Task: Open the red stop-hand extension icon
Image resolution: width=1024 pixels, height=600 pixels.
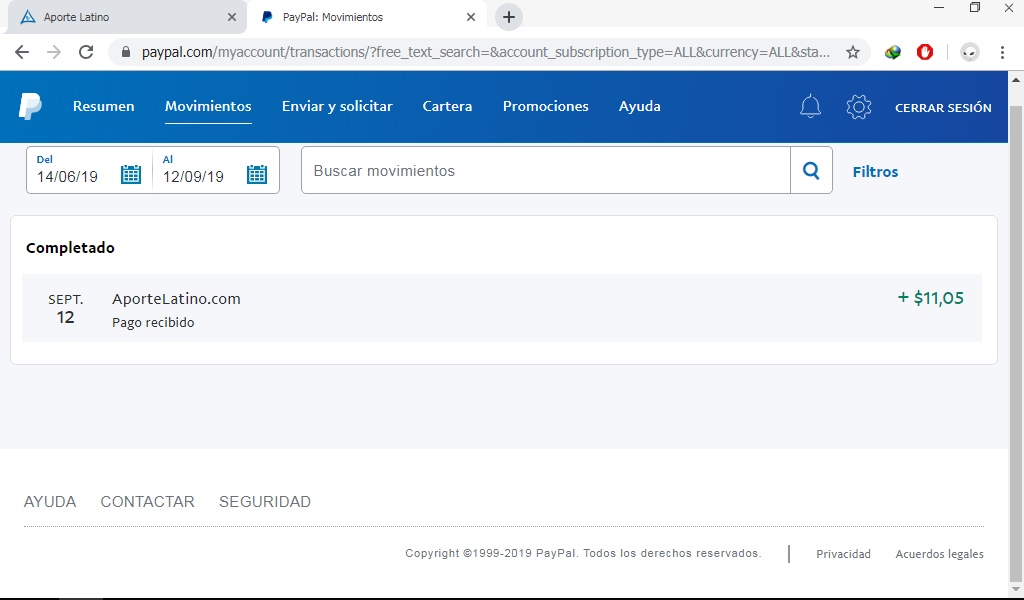Action: [925, 52]
